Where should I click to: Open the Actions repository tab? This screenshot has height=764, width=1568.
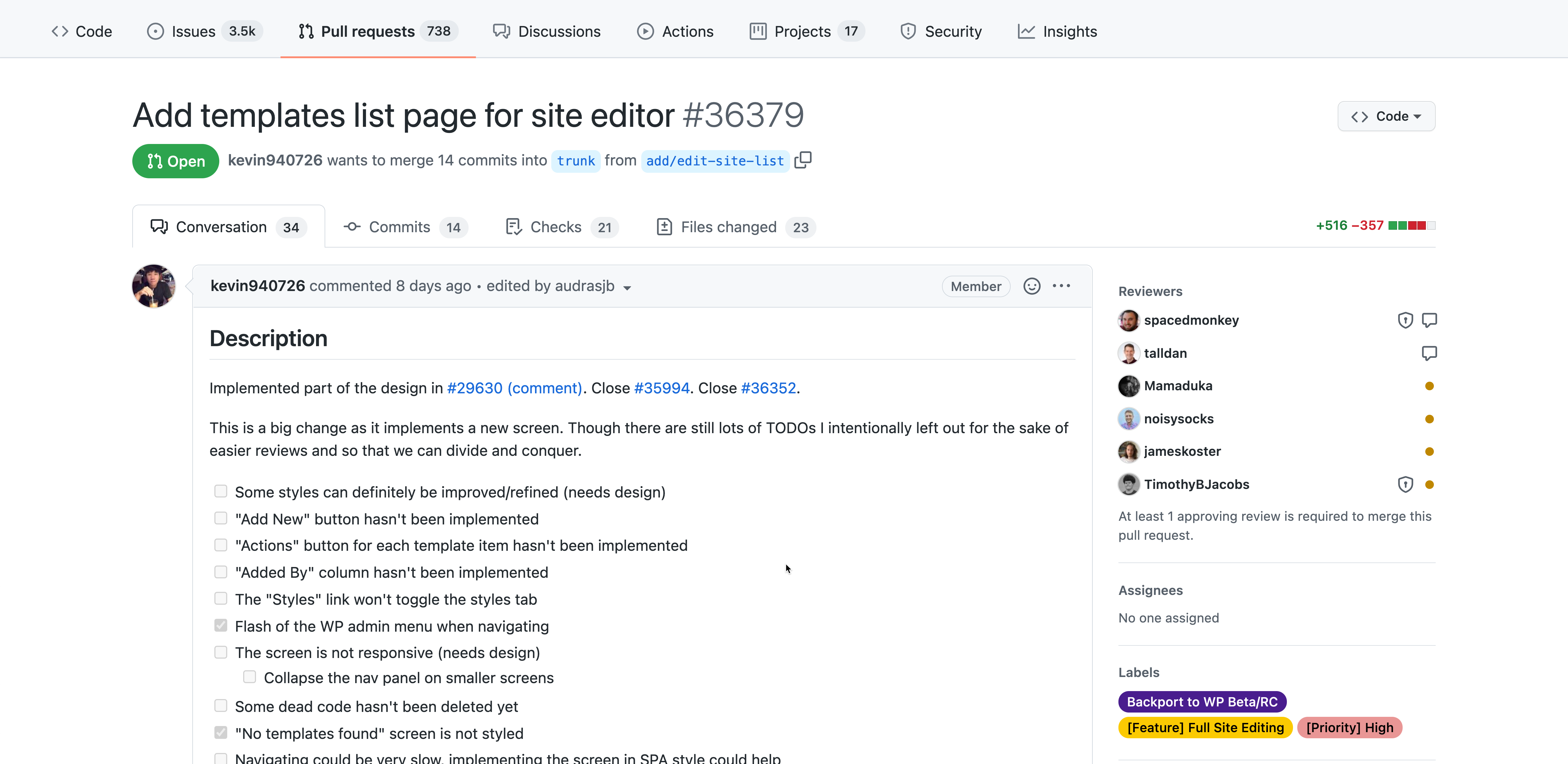coord(675,31)
